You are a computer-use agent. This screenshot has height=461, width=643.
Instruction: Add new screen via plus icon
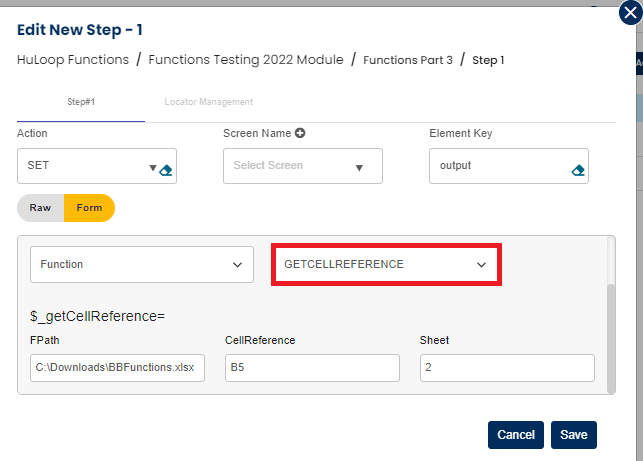click(x=300, y=133)
